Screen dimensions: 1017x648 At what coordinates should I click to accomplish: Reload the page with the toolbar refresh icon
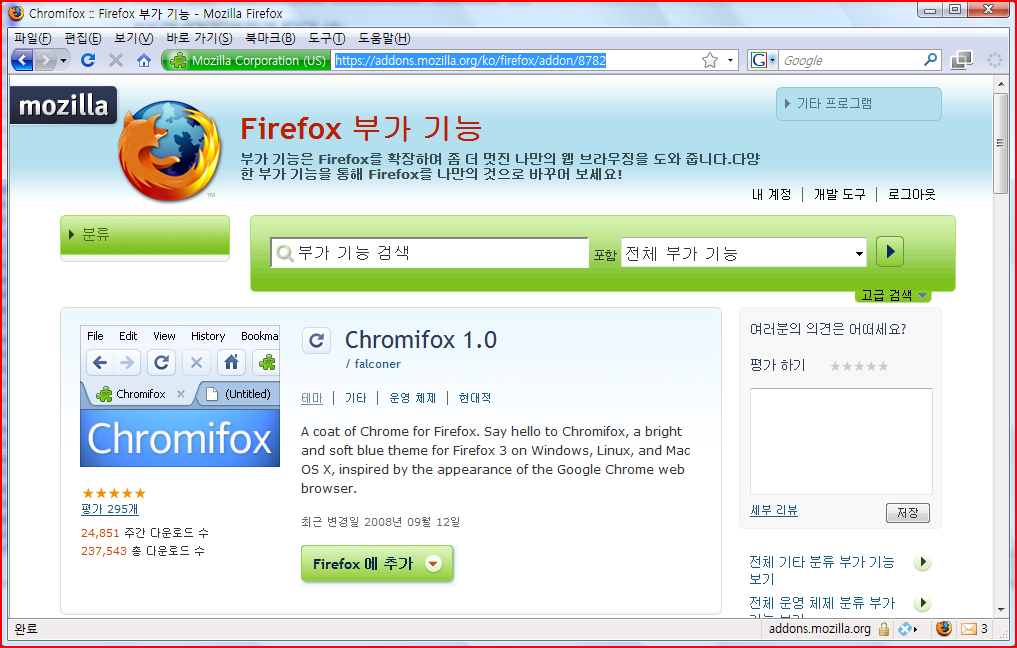88,60
